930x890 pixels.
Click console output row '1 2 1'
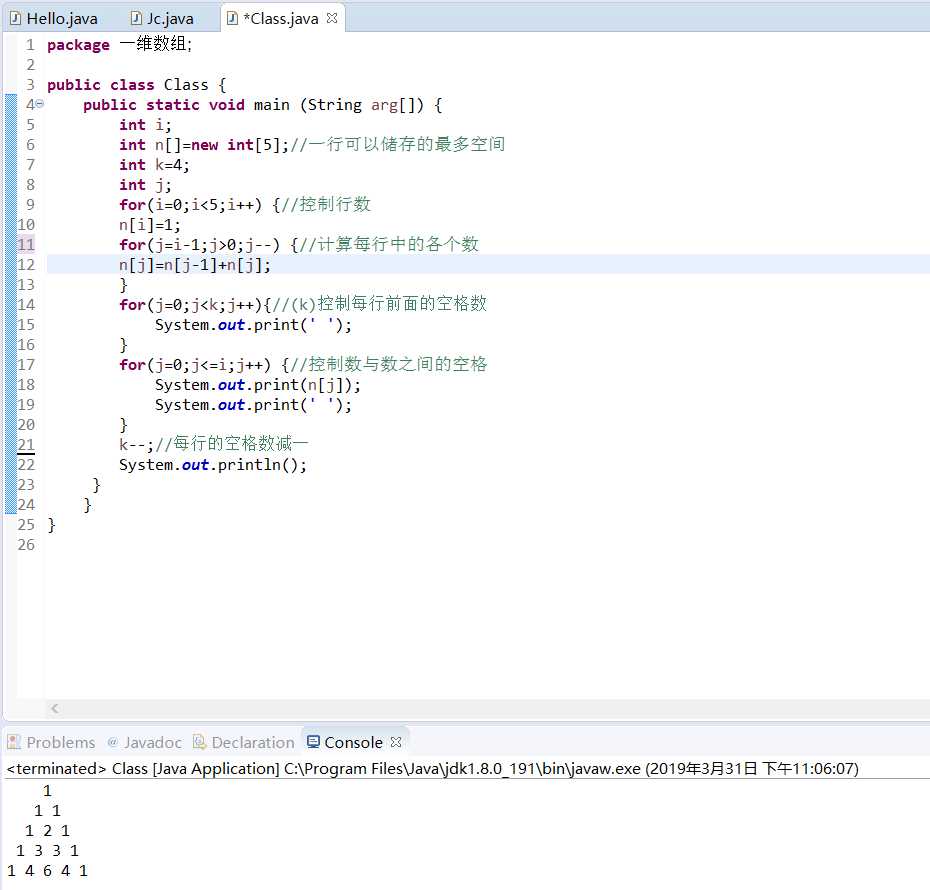point(47,830)
